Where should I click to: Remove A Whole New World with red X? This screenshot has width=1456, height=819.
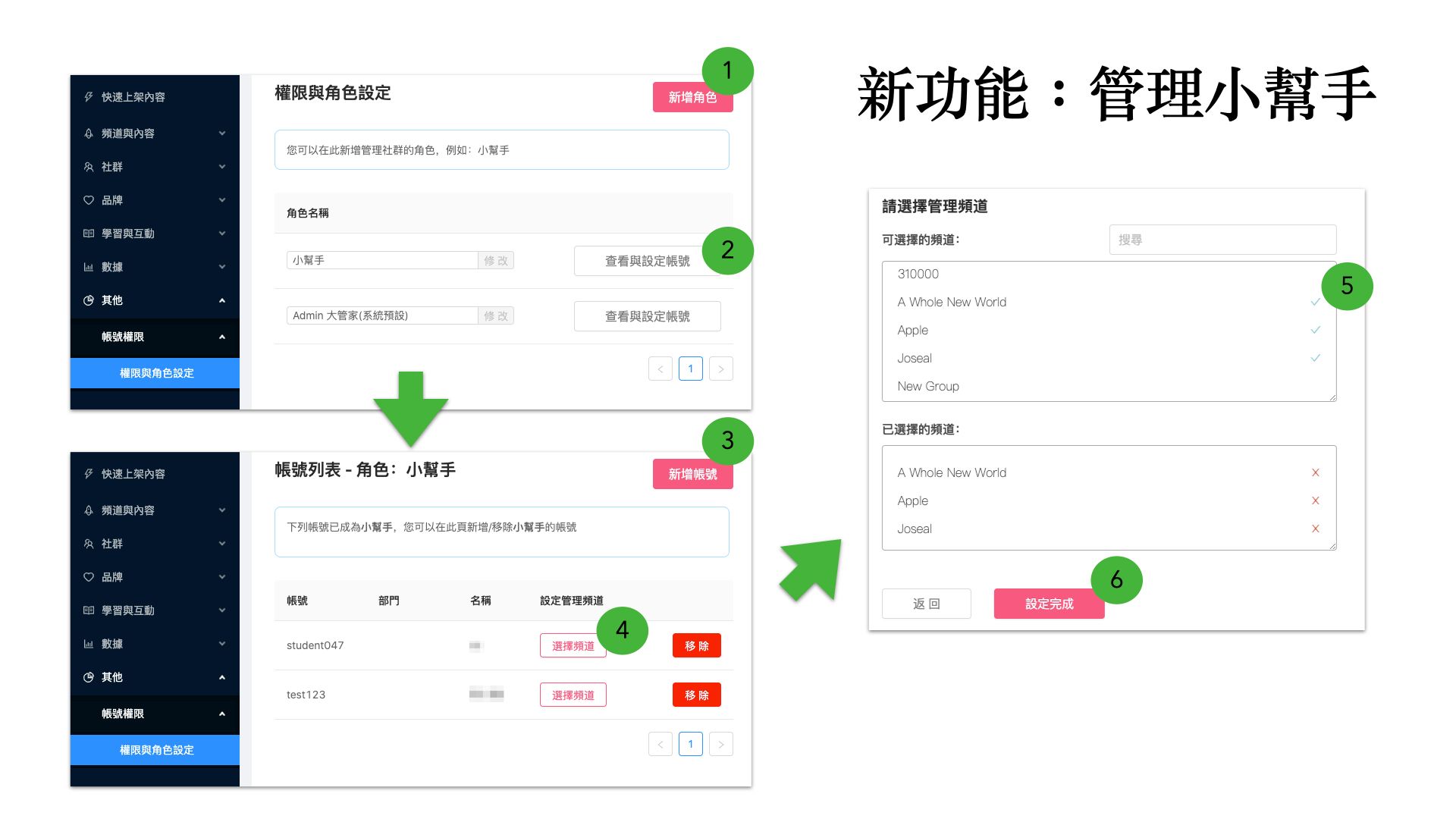[x=1315, y=472]
